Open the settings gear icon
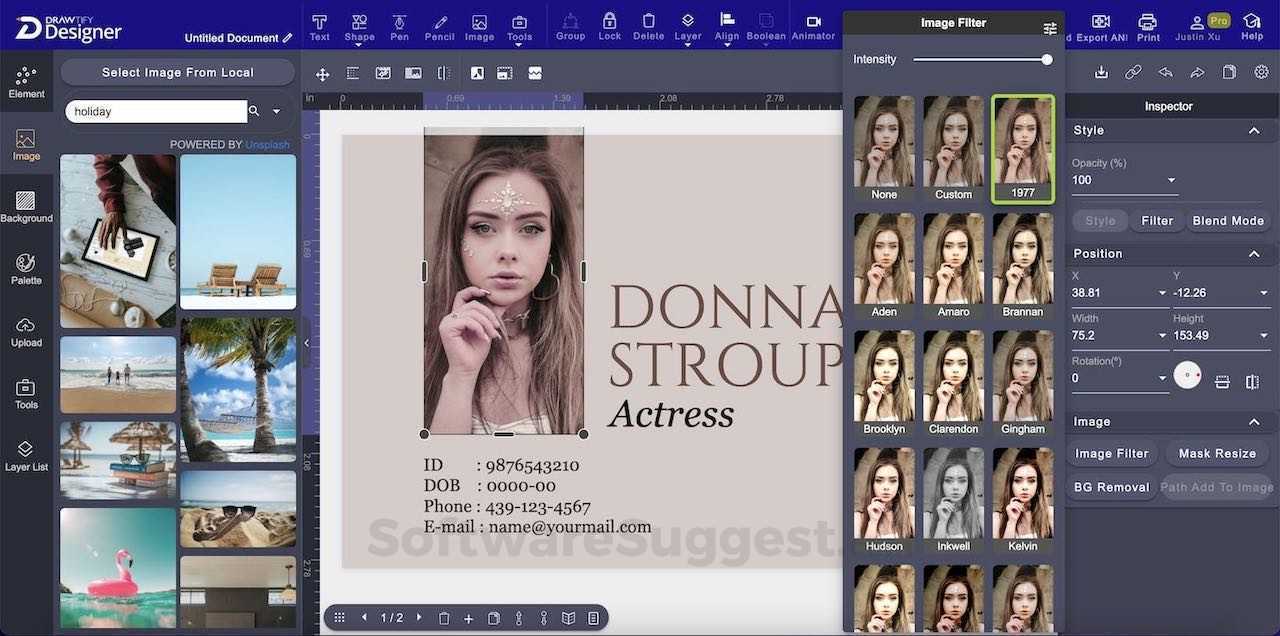The image size is (1280, 636). [x=1261, y=72]
